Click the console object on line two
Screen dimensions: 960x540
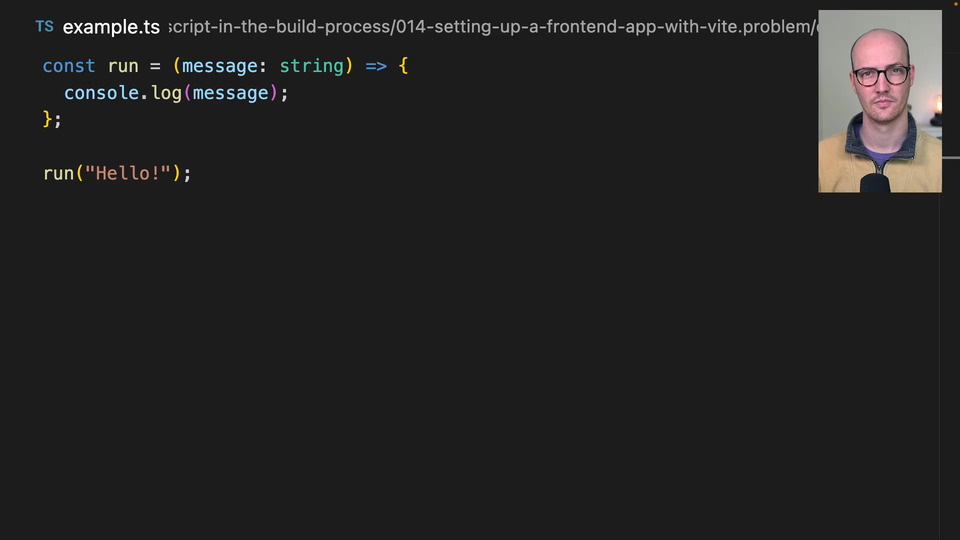pyautogui.click(x=101, y=93)
